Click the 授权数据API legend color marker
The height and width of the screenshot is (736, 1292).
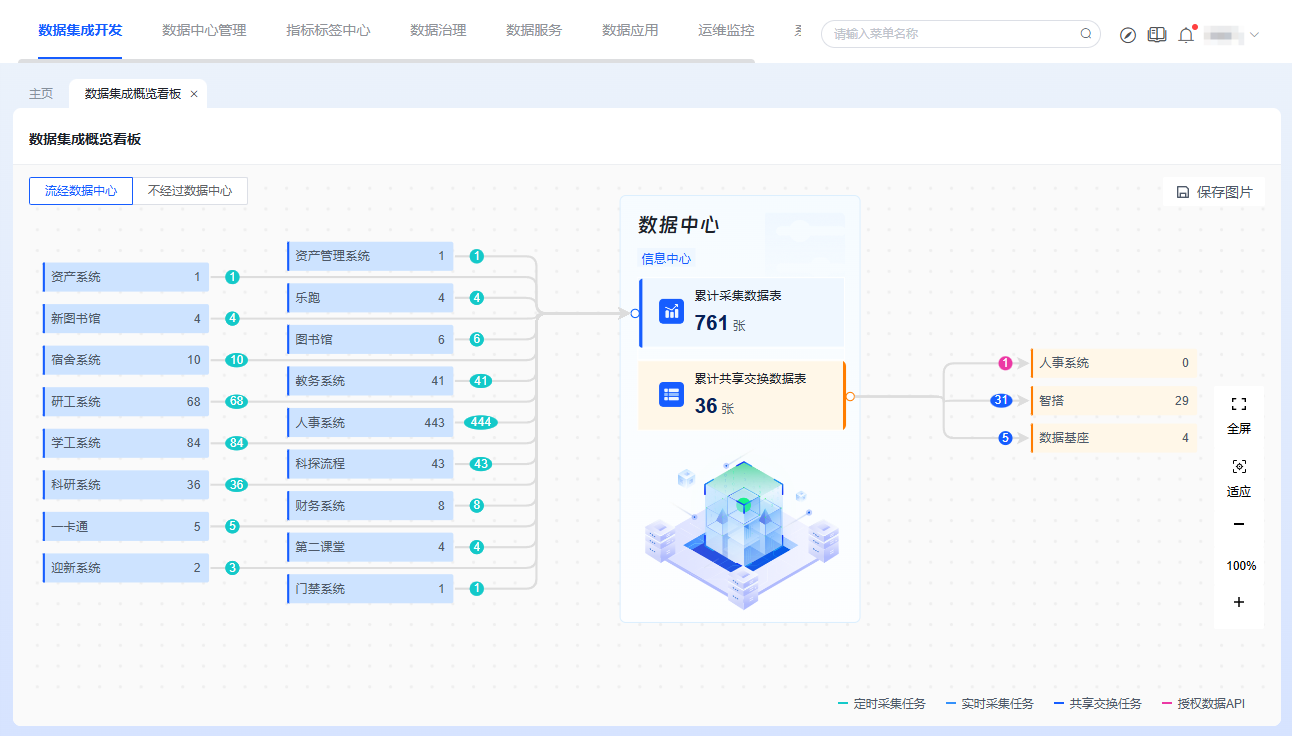coord(1167,704)
